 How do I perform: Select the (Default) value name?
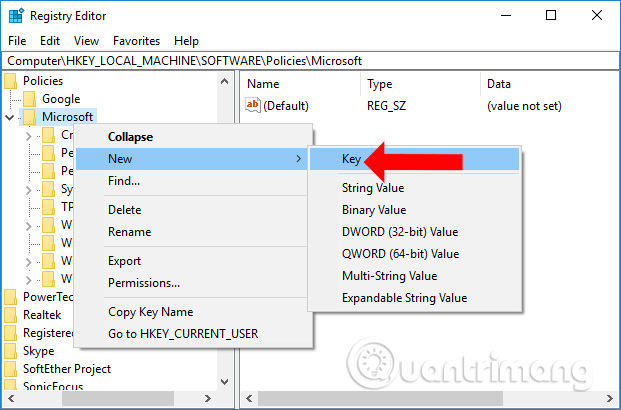286,106
